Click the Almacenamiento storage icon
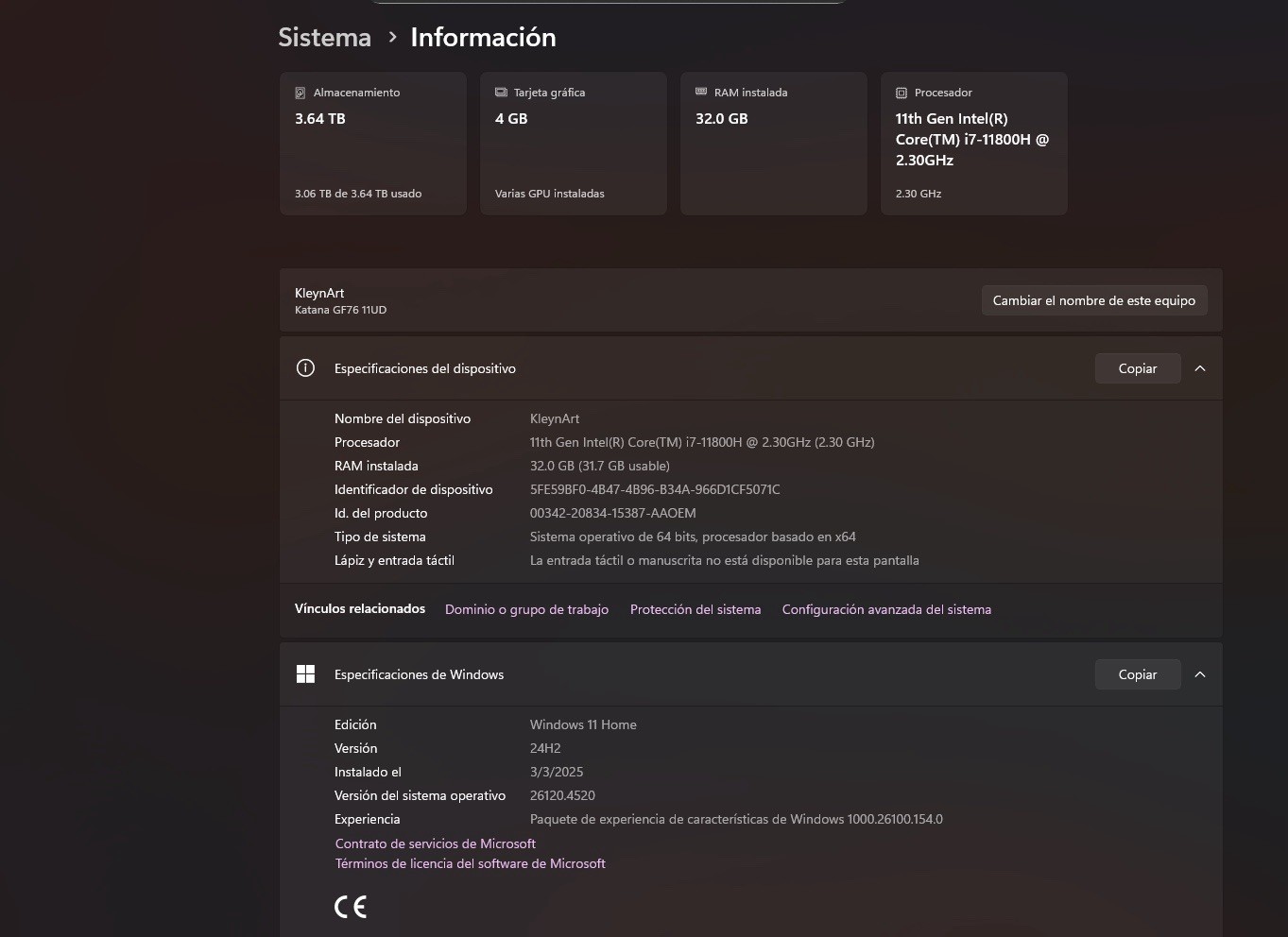The image size is (1288, 937). 300,93
